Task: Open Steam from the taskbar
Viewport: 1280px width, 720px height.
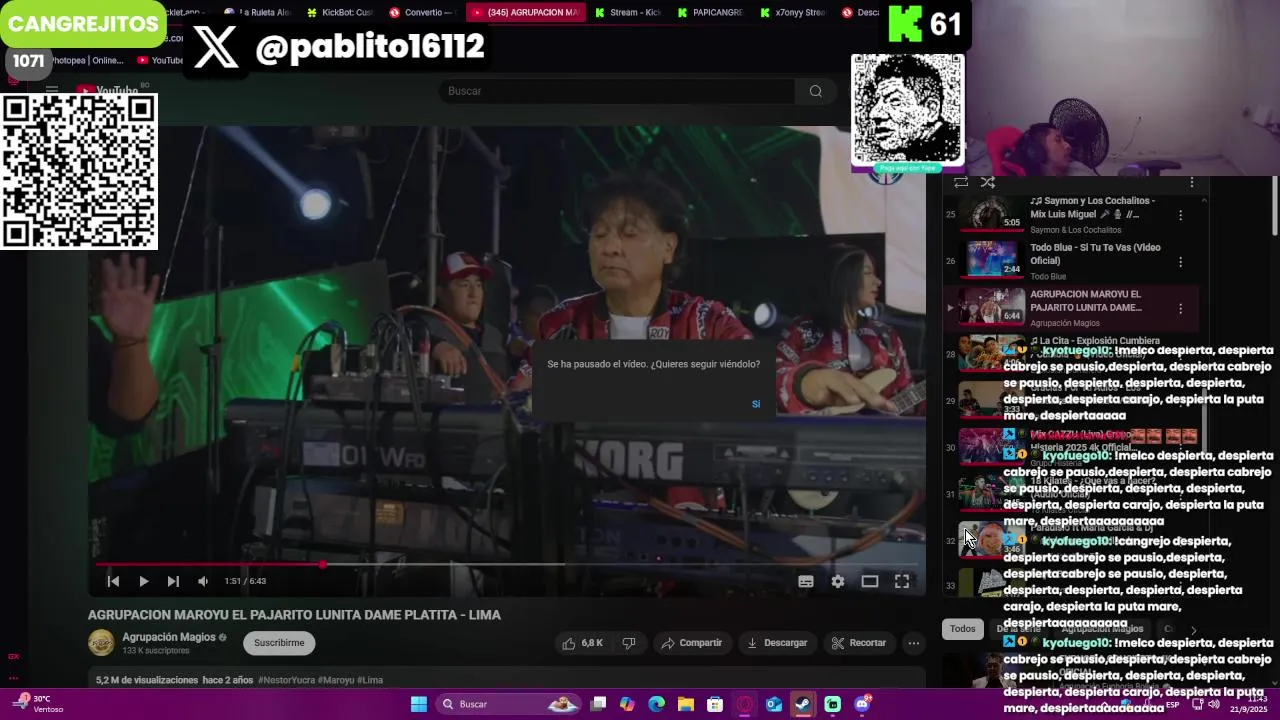Action: click(803, 704)
